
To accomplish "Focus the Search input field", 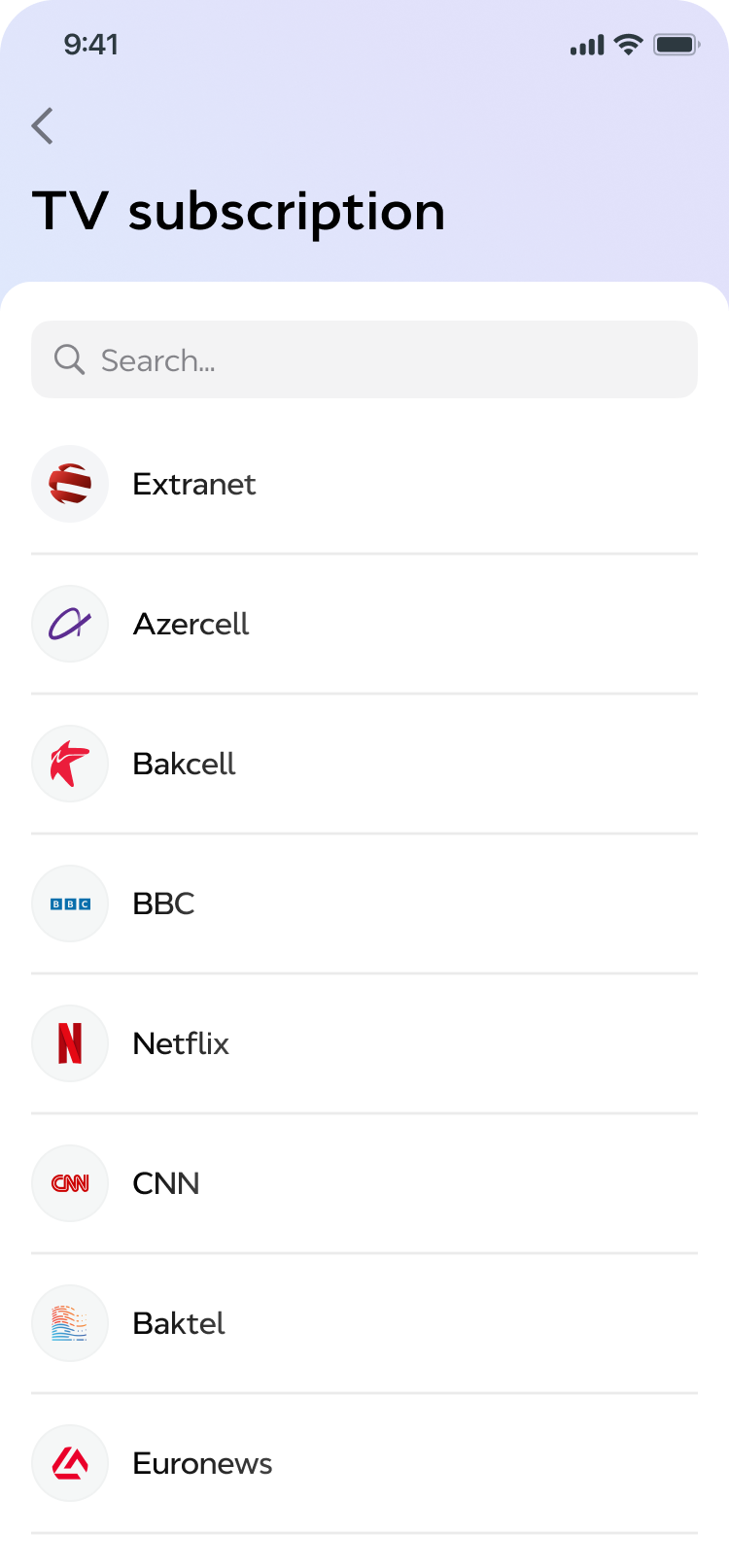I will (x=389, y=359).
